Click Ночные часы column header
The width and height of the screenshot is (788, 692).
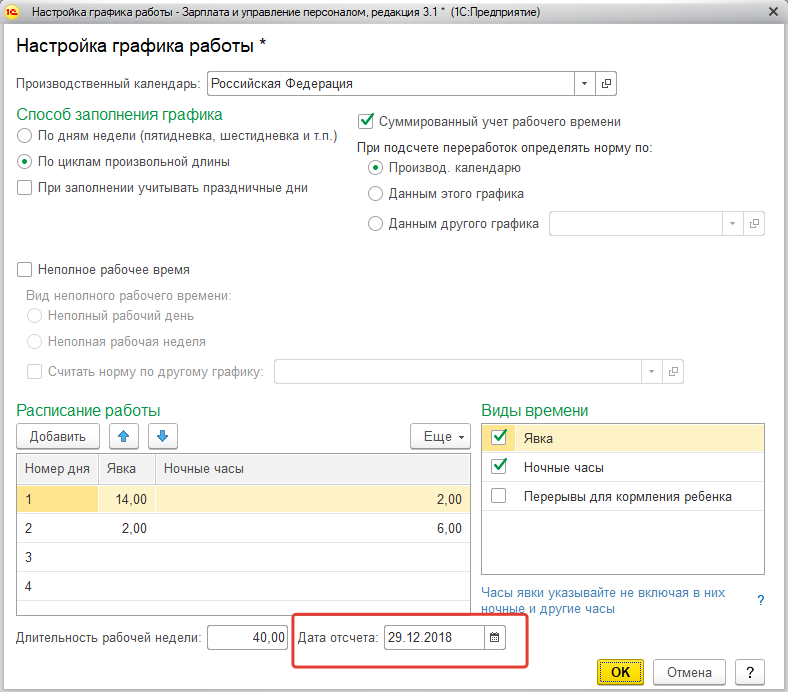tap(313, 469)
